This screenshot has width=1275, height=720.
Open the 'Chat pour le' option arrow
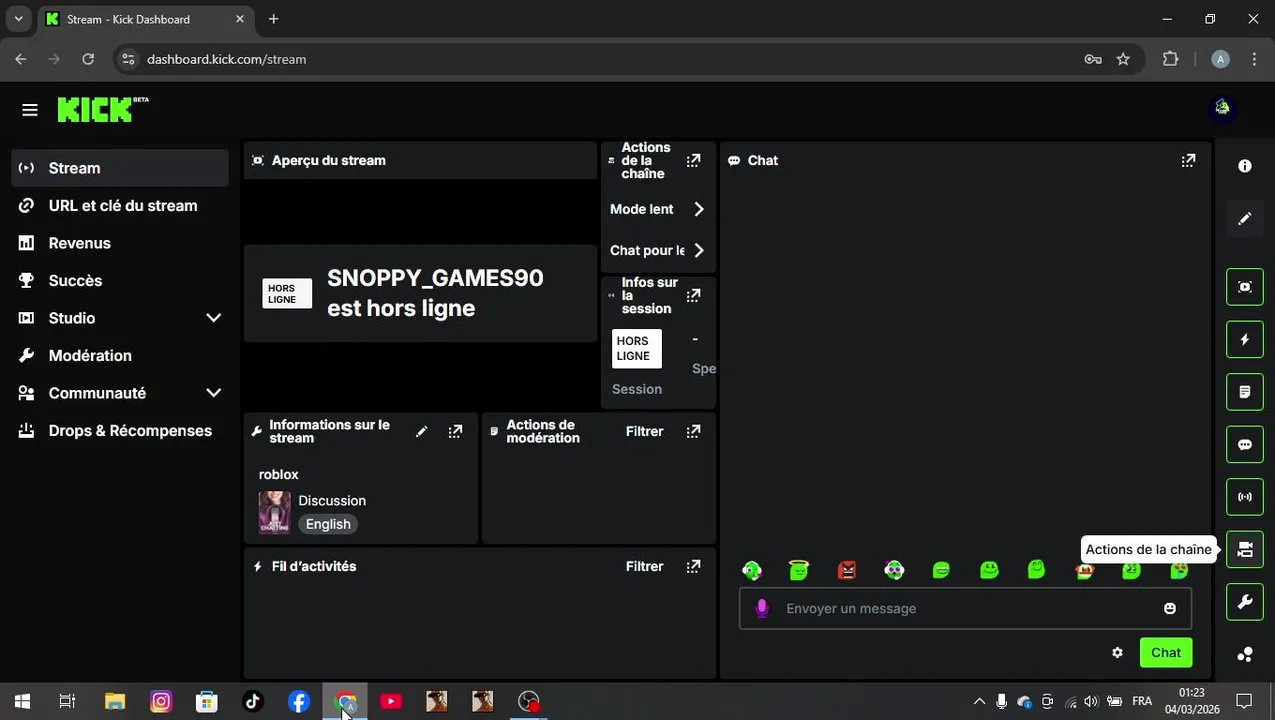[699, 250]
